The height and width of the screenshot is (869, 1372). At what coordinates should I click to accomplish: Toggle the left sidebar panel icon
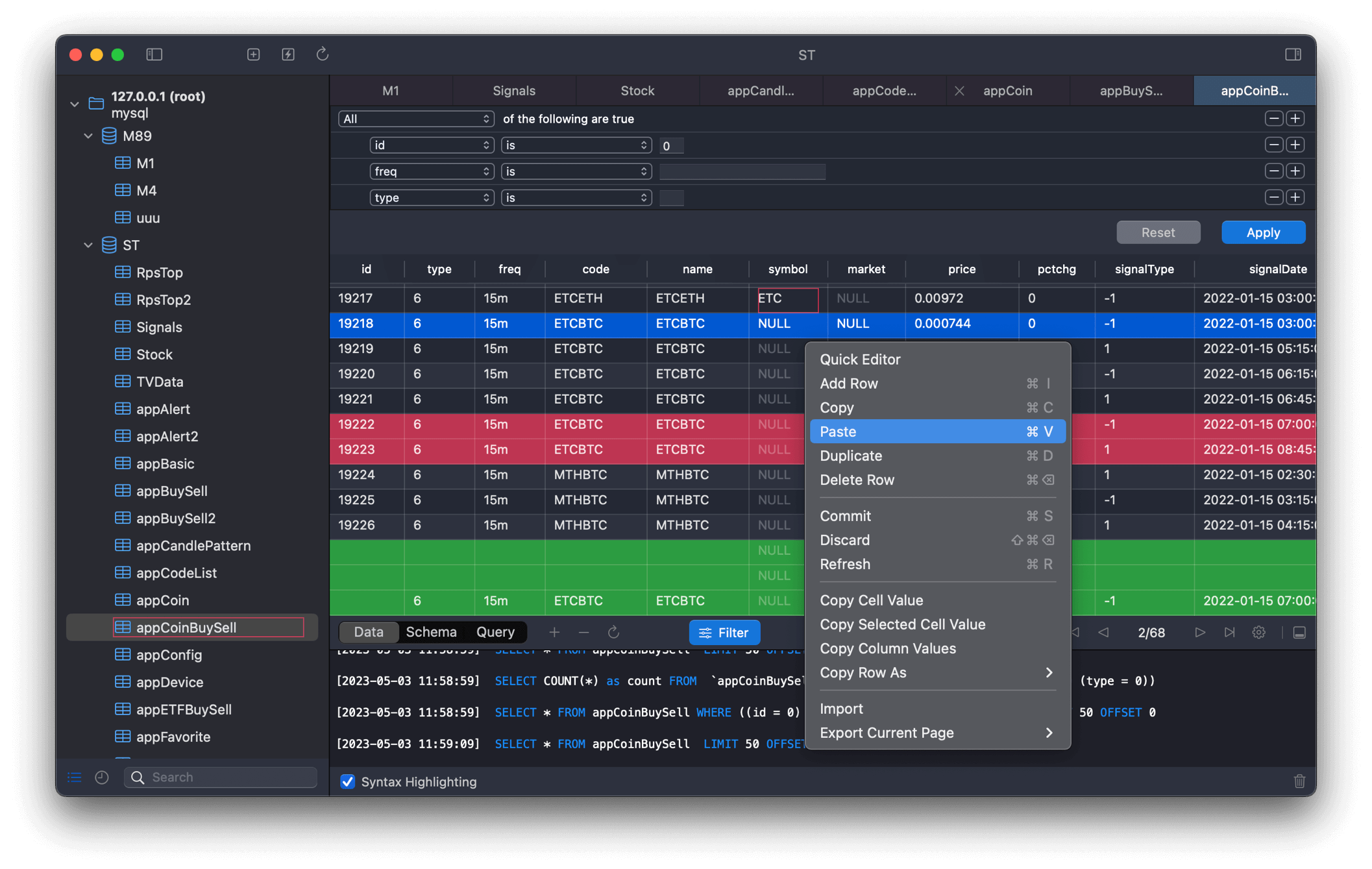click(x=154, y=55)
